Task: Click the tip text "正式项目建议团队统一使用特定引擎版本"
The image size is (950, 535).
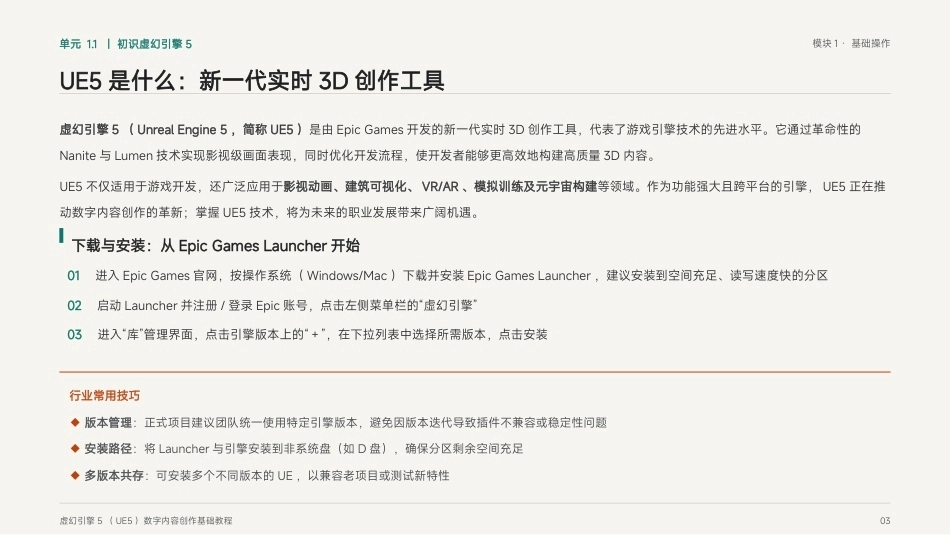Action: pyautogui.click(x=253, y=423)
